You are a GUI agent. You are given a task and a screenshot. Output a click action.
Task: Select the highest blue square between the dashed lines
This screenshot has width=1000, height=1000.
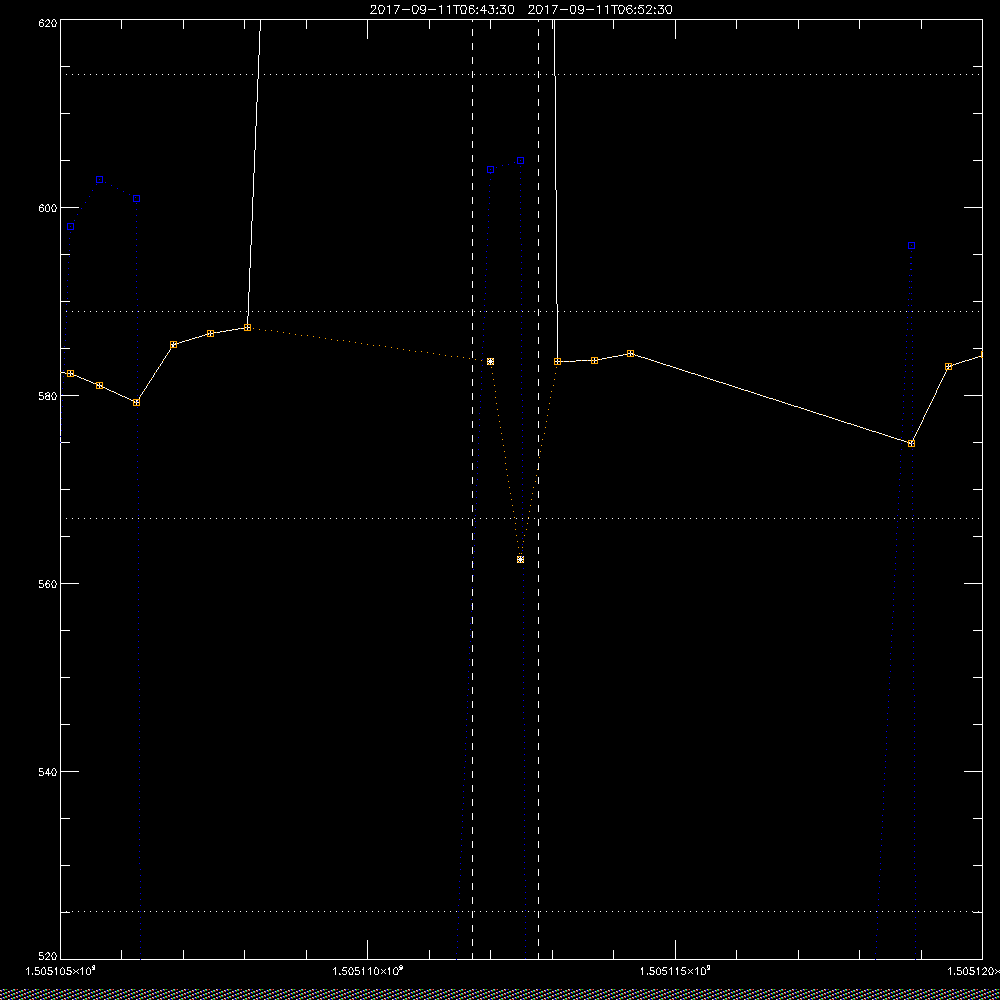pyautogui.click(x=520, y=161)
